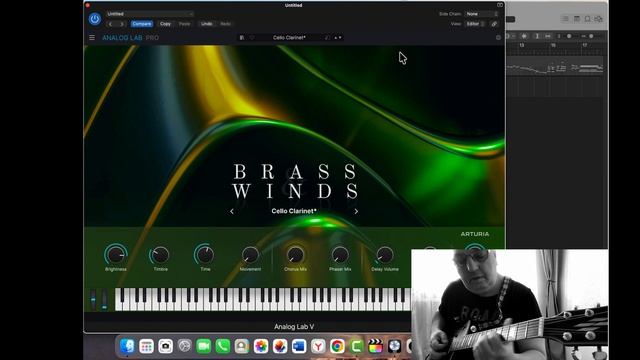Screen dimensions: 640x360
Task: Open the note pad icon in Logic window
Action: [577, 19]
